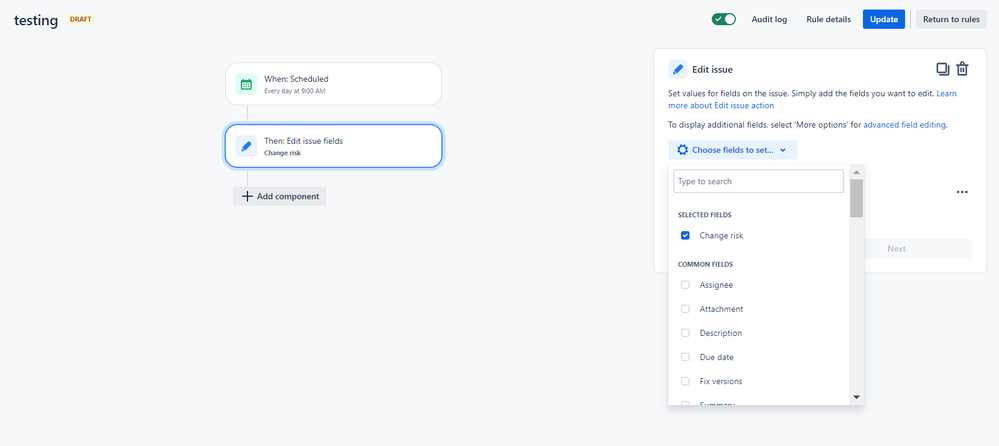Open the Audit log tab
The width and height of the screenshot is (999, 446).
point(769,19)
